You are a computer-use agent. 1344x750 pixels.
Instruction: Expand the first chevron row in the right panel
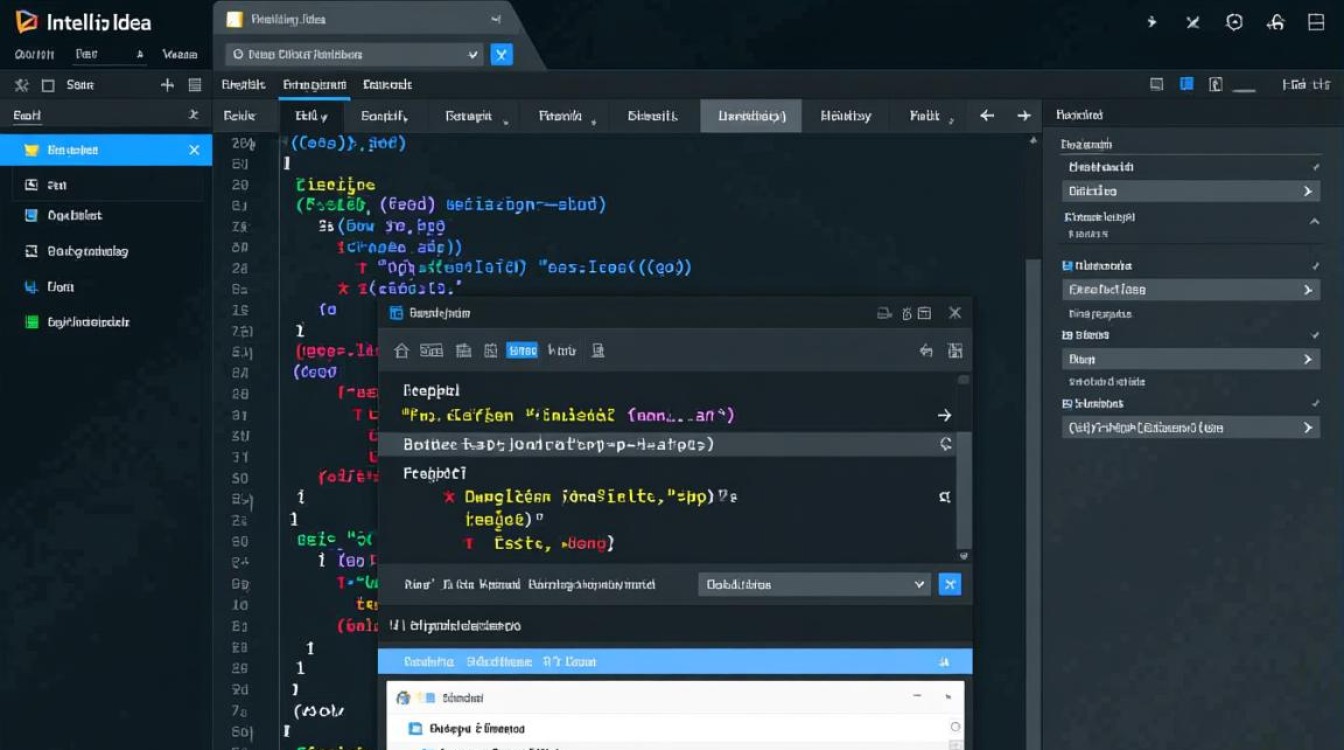point(1309,189)
